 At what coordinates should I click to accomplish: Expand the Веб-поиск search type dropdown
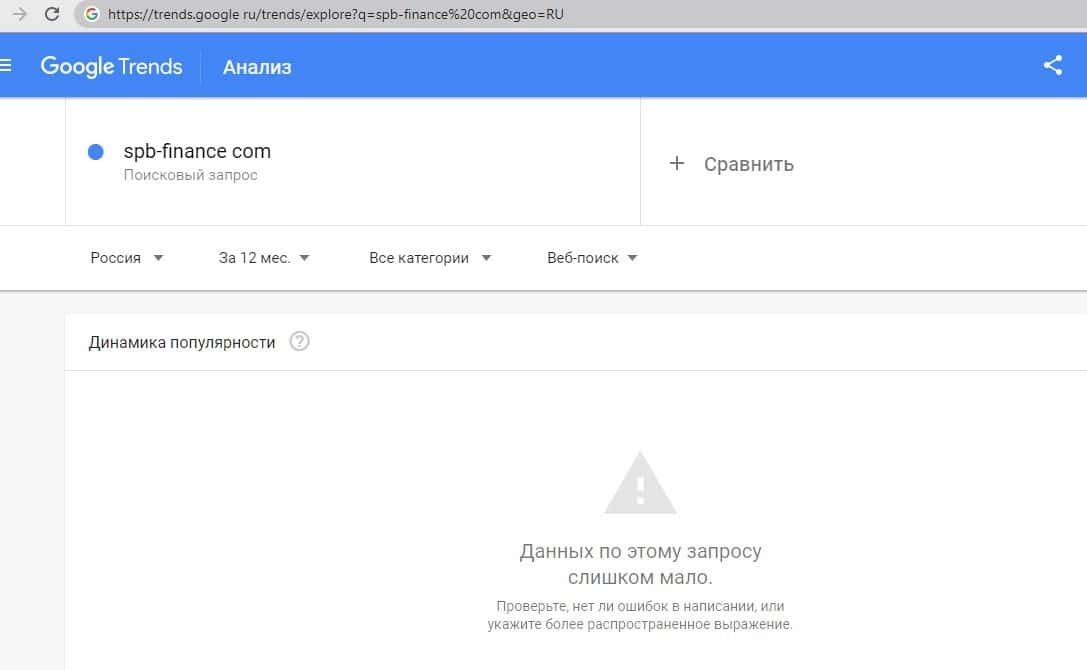click(x=592, y=258)
